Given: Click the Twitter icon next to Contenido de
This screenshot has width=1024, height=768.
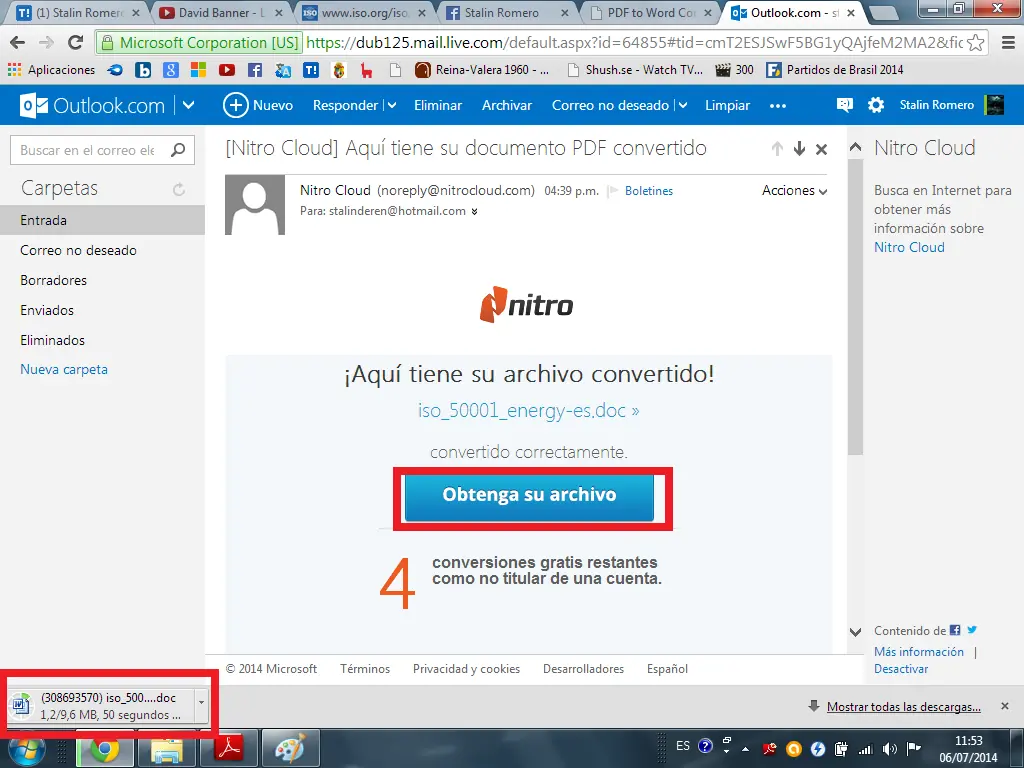Looking at the screenshot, I should 972,630.
